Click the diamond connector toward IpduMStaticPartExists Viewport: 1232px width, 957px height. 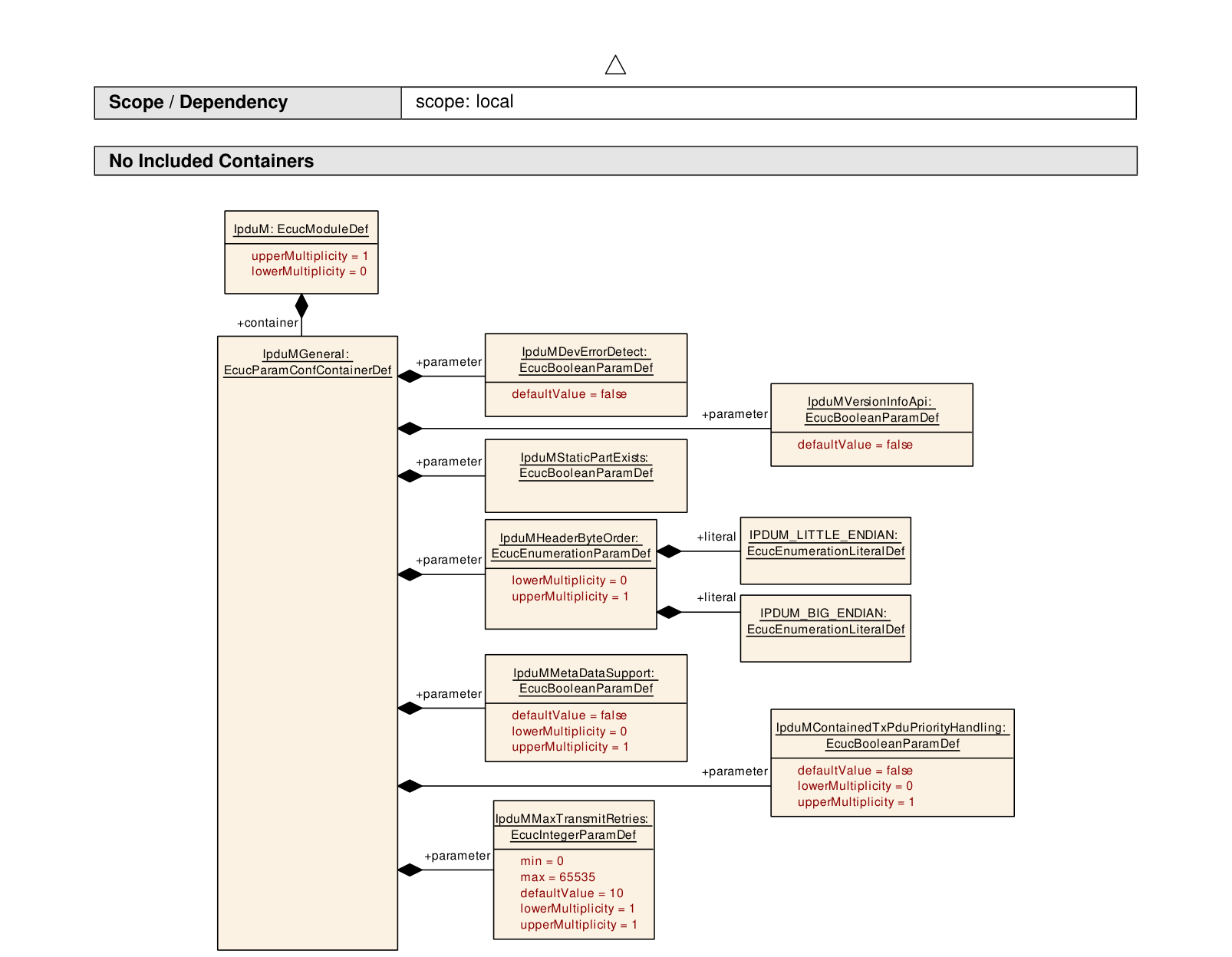[410, 476]
